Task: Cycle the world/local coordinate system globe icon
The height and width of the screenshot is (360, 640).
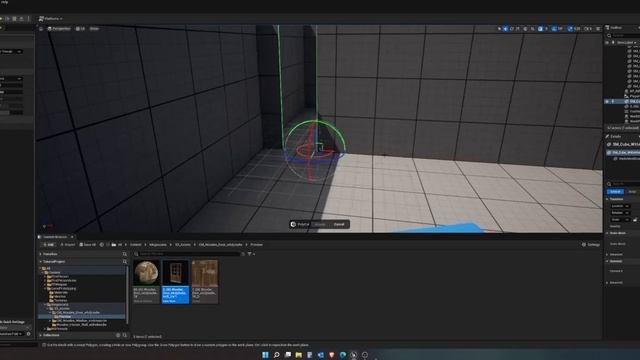Action: coord(525,29)
